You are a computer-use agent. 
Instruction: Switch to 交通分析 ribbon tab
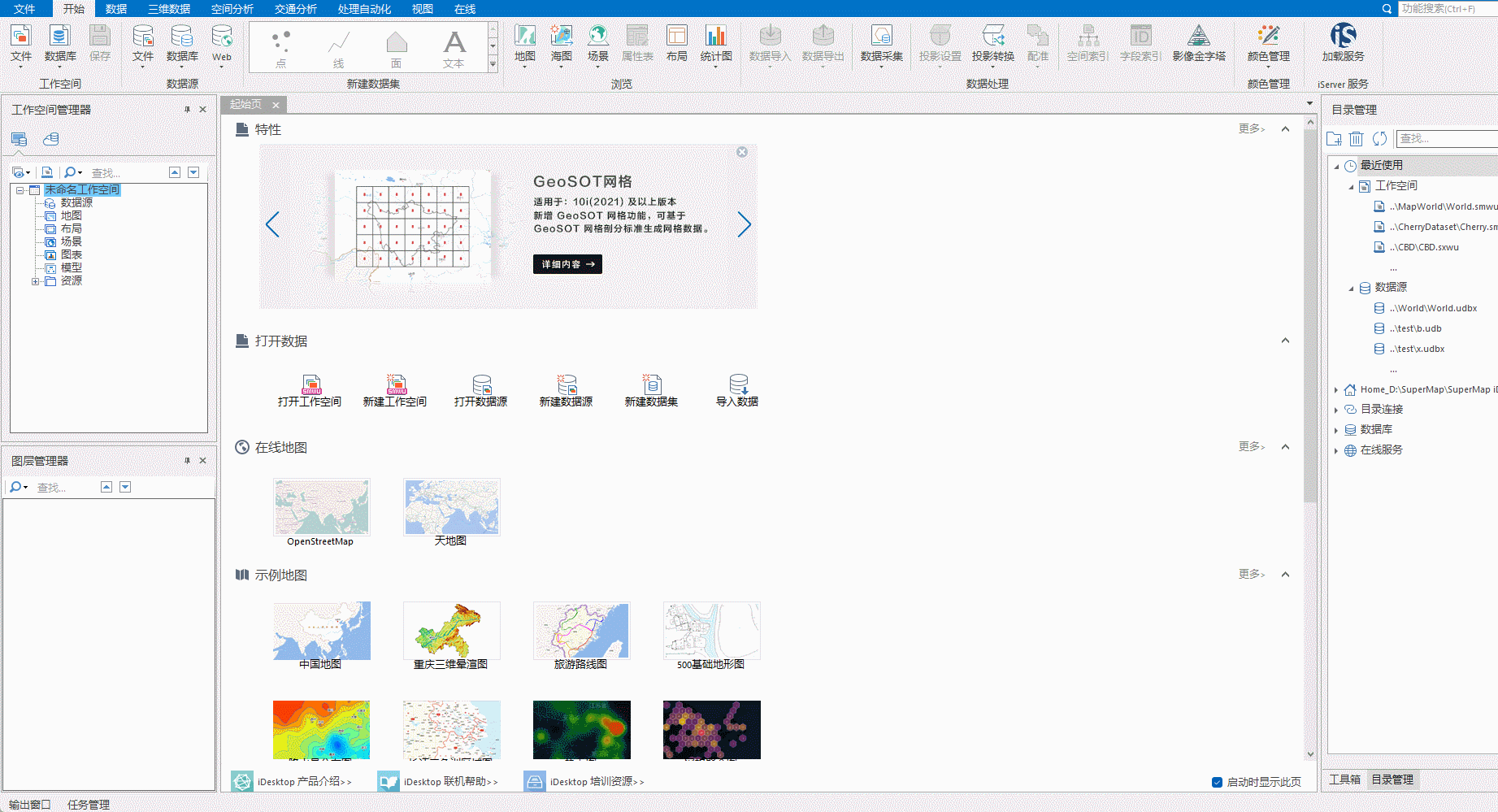pyautogui.click(x=296, y=9)
